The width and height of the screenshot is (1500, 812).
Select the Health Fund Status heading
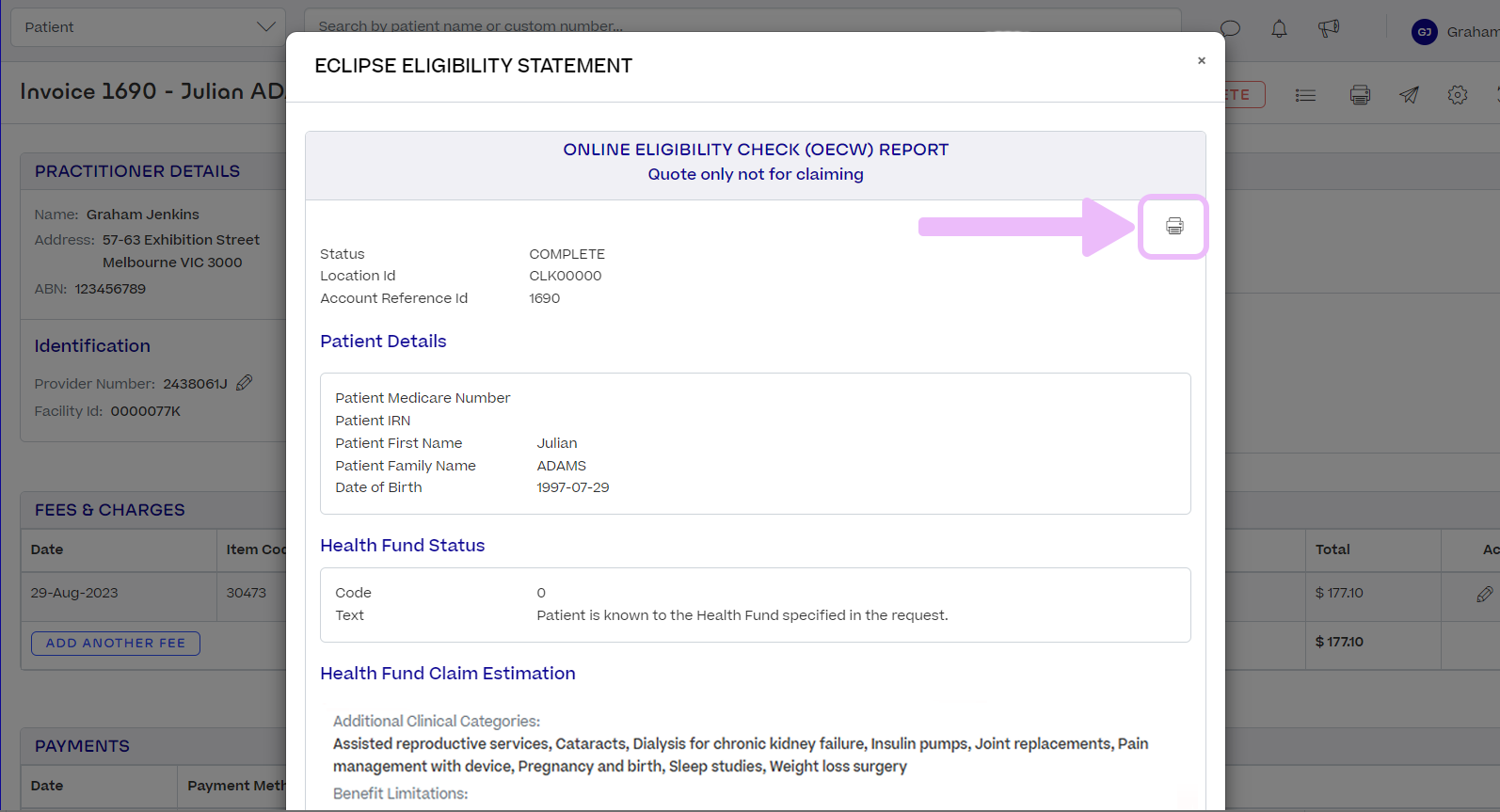tap(403, 546)
